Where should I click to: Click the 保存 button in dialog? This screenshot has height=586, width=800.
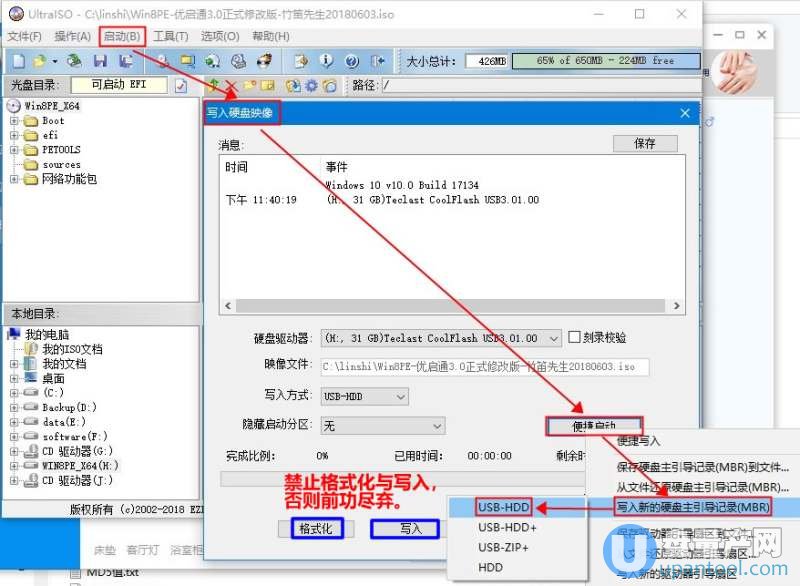(645, 143)
